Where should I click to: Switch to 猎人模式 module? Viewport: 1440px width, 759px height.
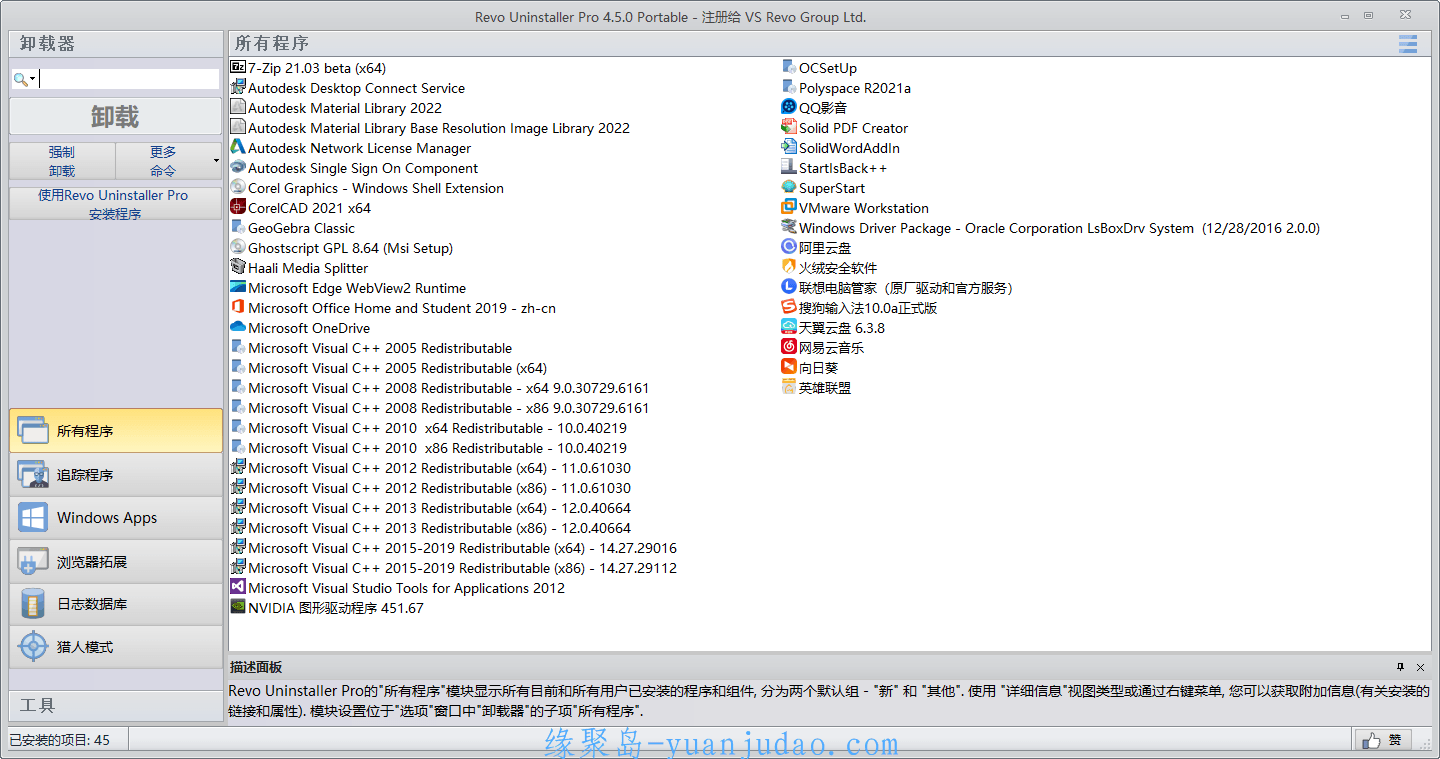pyautogui.click(x=116, y=647)
